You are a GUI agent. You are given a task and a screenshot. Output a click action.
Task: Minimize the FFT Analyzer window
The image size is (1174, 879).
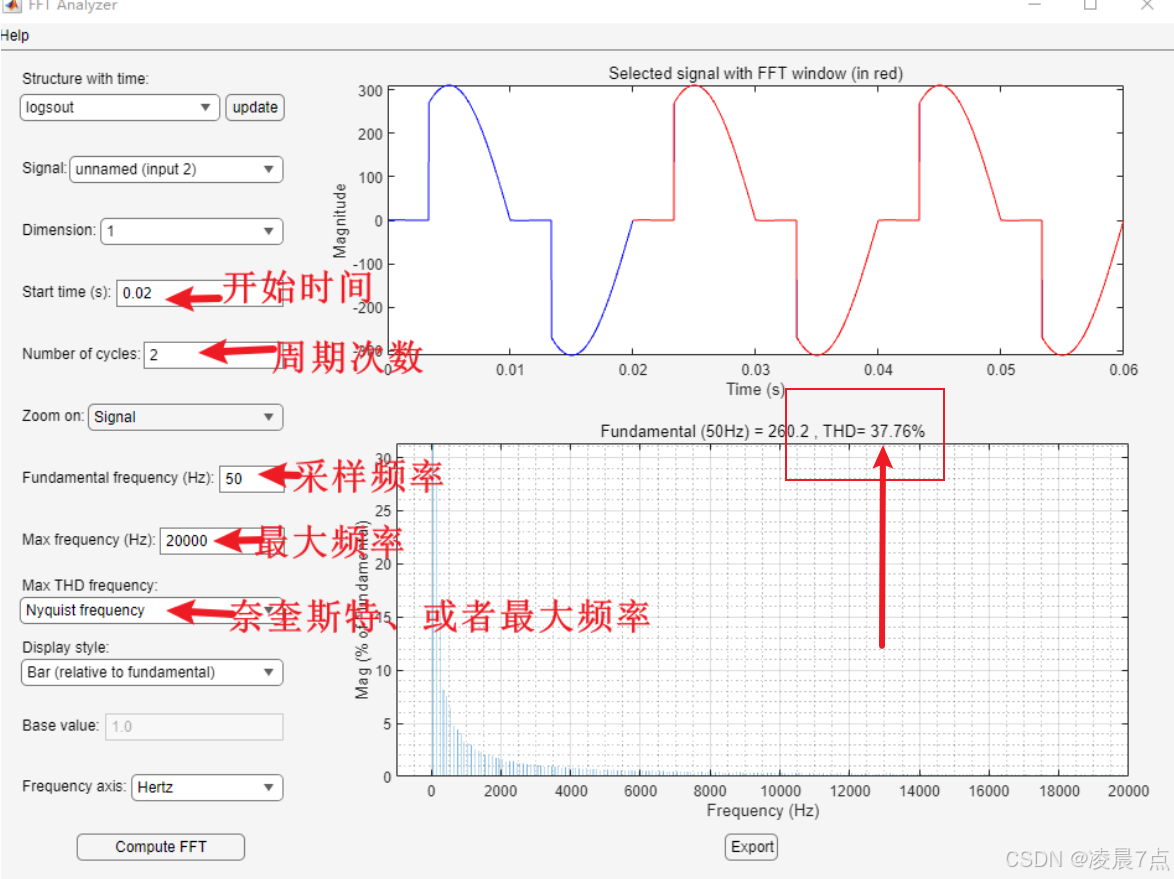click(1035, 4)
